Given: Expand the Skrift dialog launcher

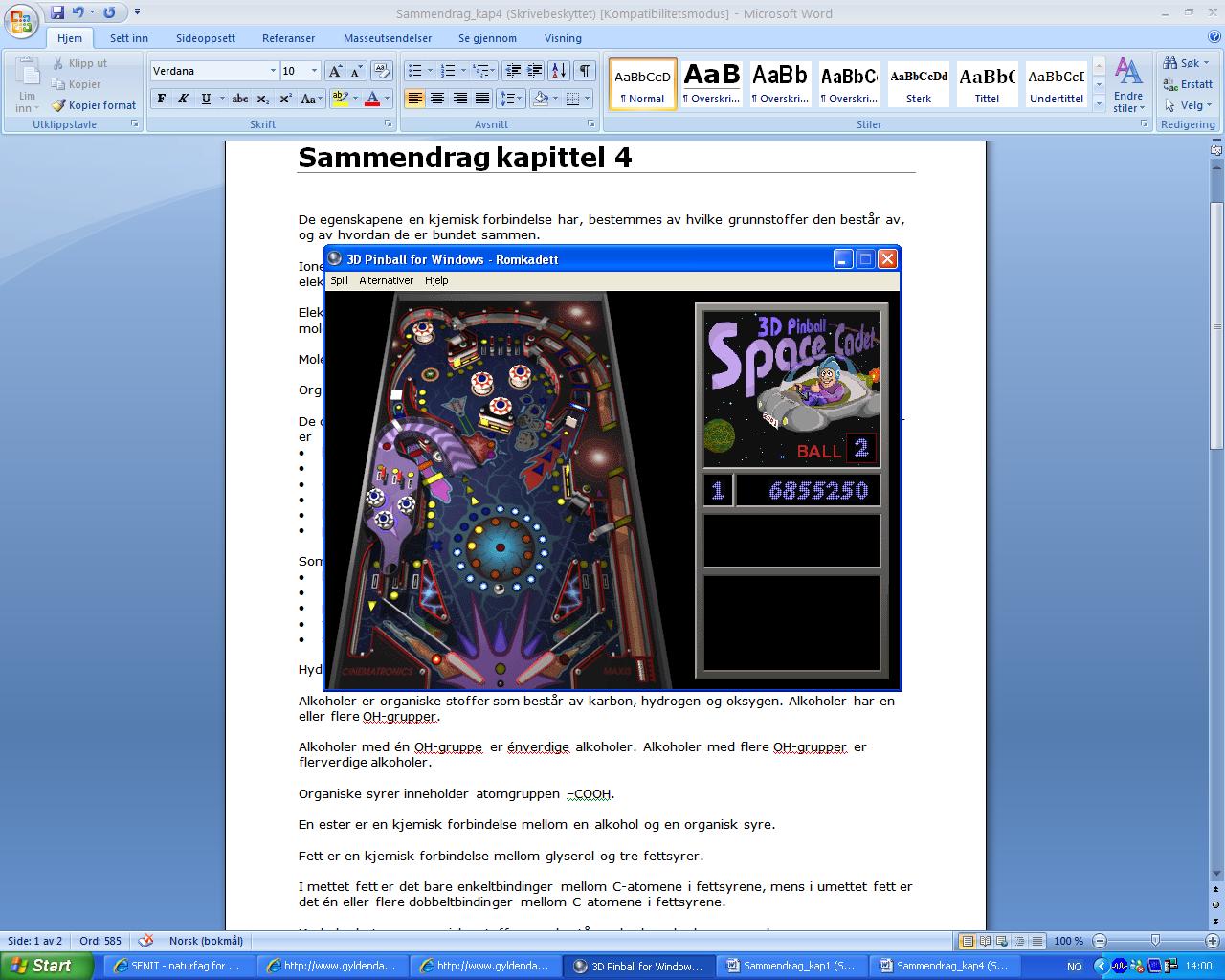Looking at the screenshot, I should coord(388,124).
